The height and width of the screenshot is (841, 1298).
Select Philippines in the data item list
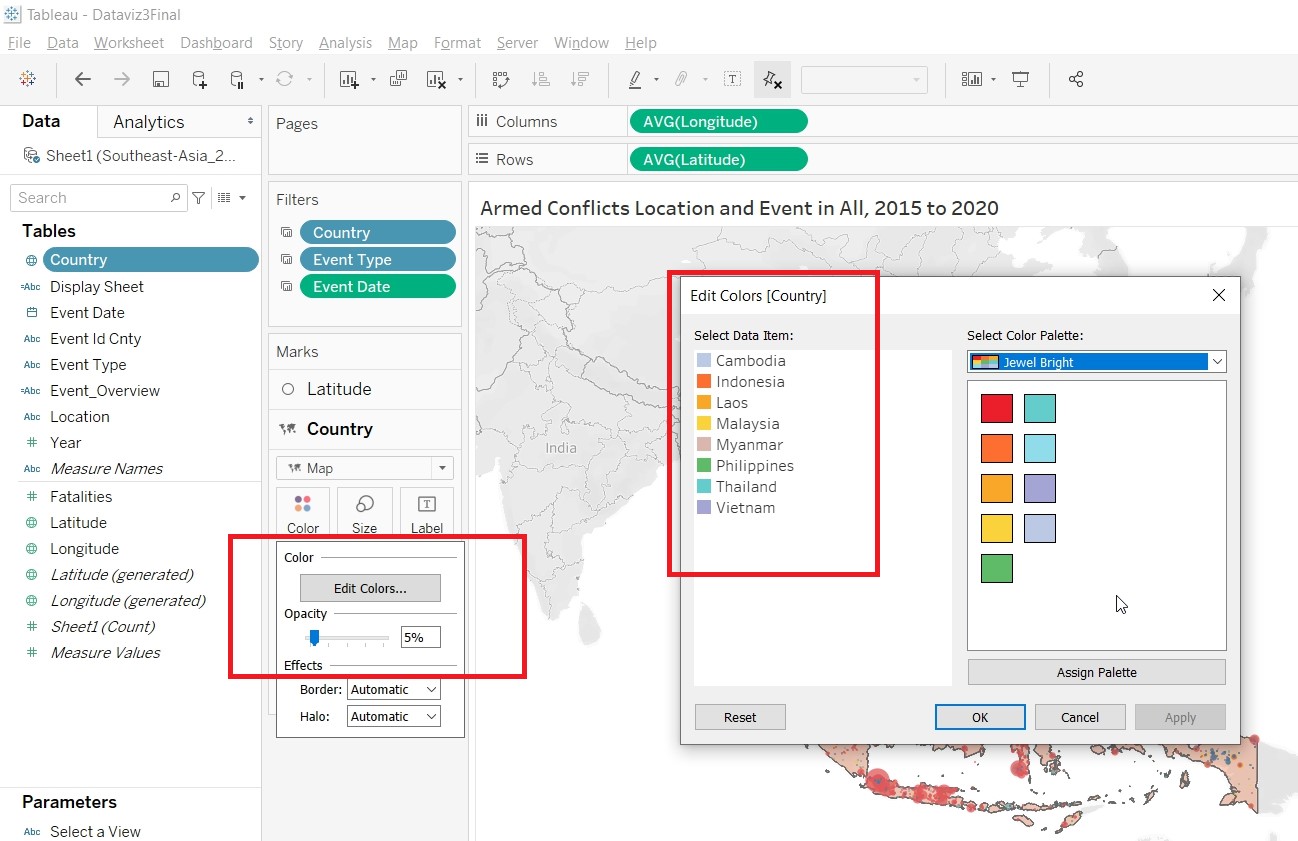pos(754,466)
